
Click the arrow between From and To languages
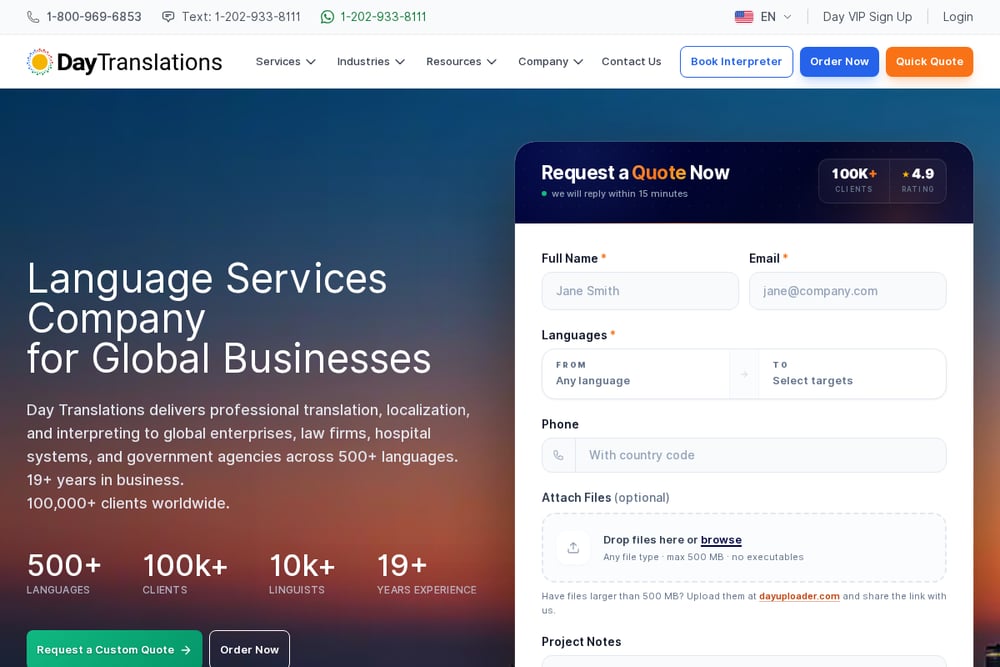click(x=744, y=374)
